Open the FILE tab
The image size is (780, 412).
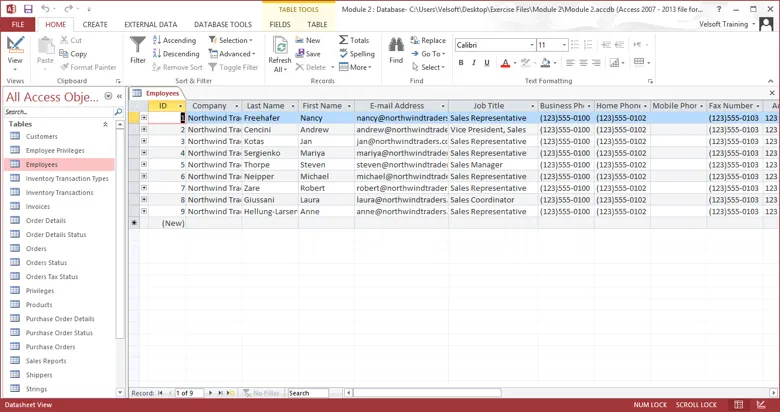(x=18, y=24)
